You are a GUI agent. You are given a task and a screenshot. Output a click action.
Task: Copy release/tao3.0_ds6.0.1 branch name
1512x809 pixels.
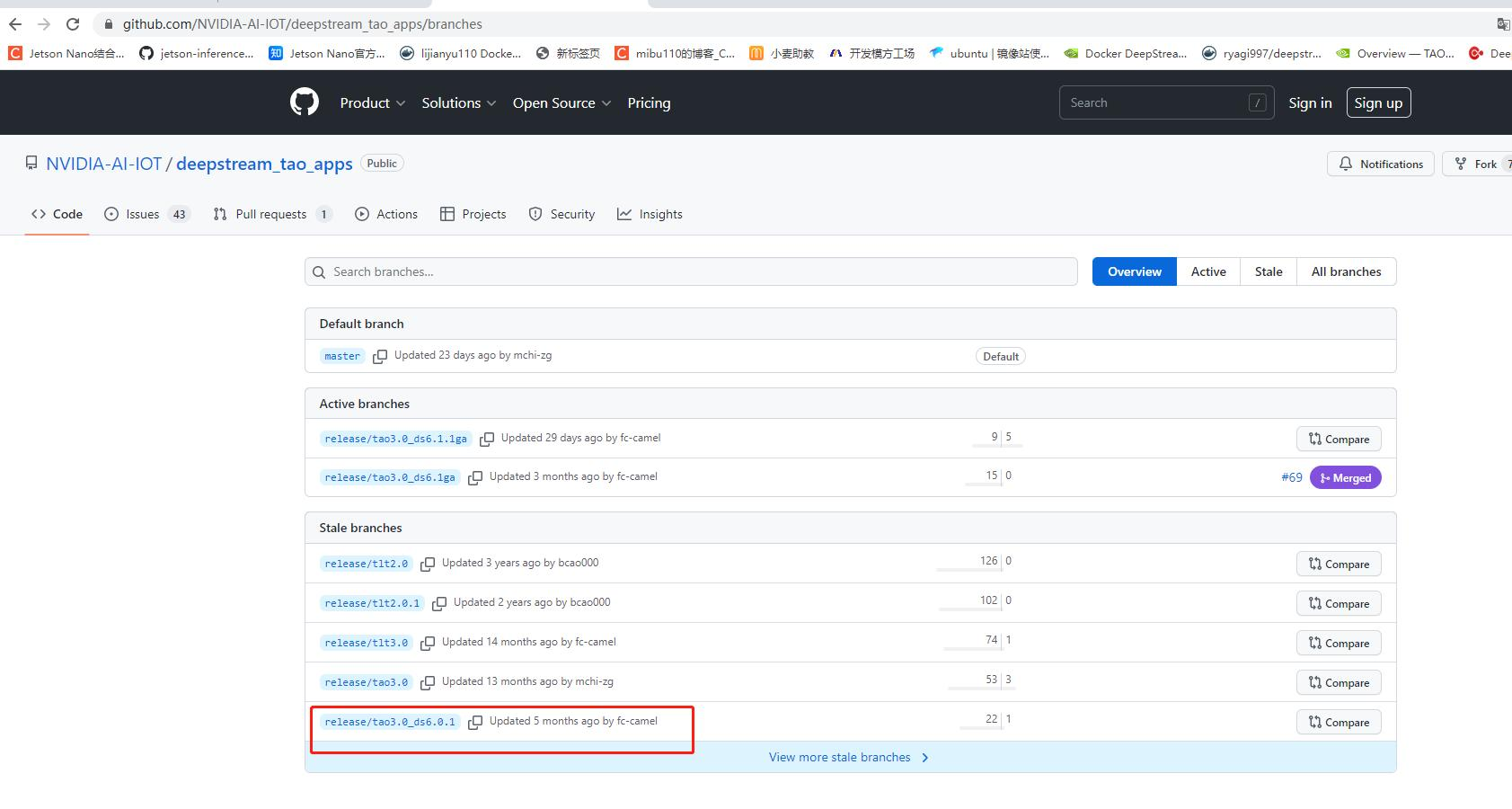(x=475, y=723)
